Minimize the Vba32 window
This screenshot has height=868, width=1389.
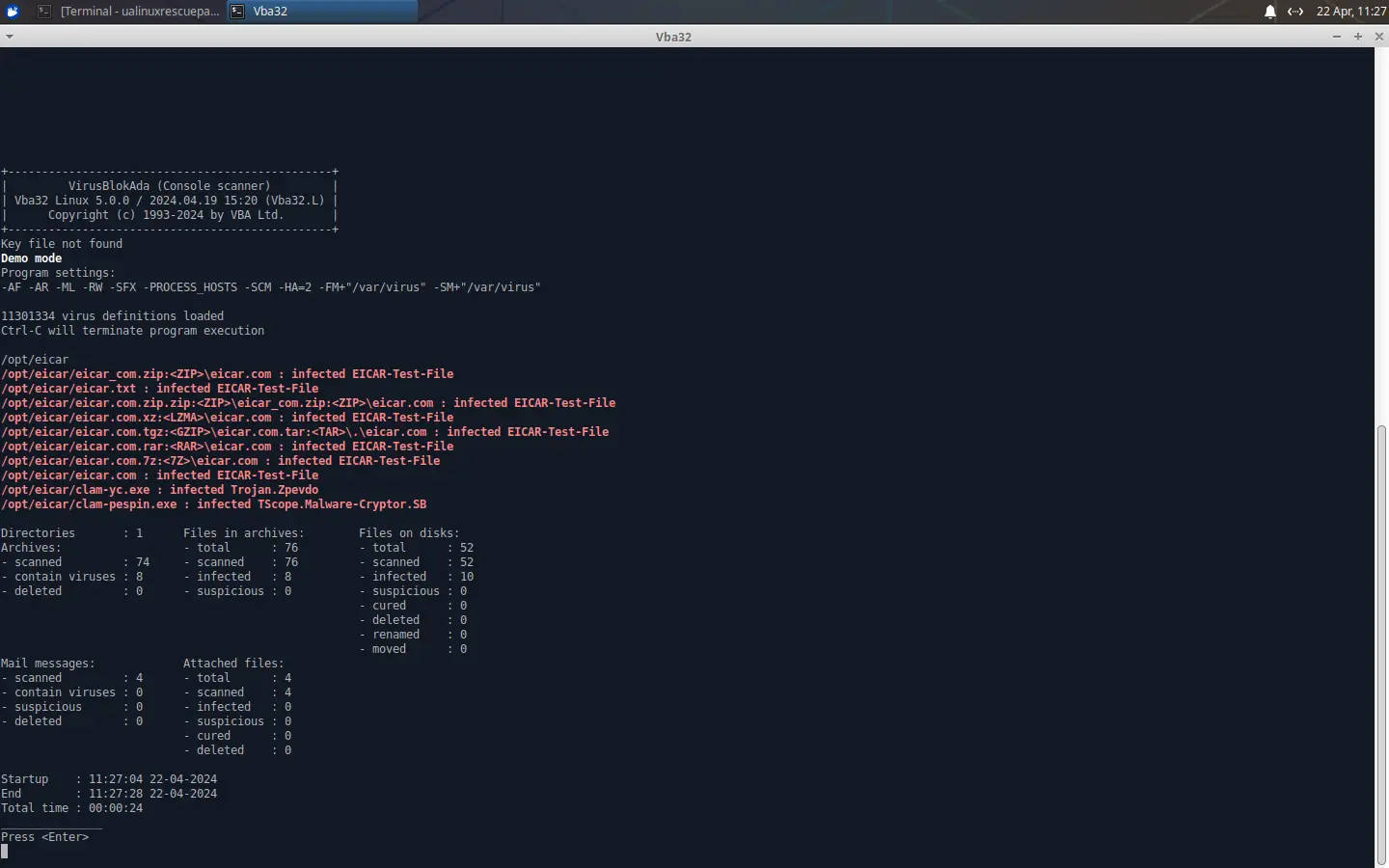(x=1337, y=37)
